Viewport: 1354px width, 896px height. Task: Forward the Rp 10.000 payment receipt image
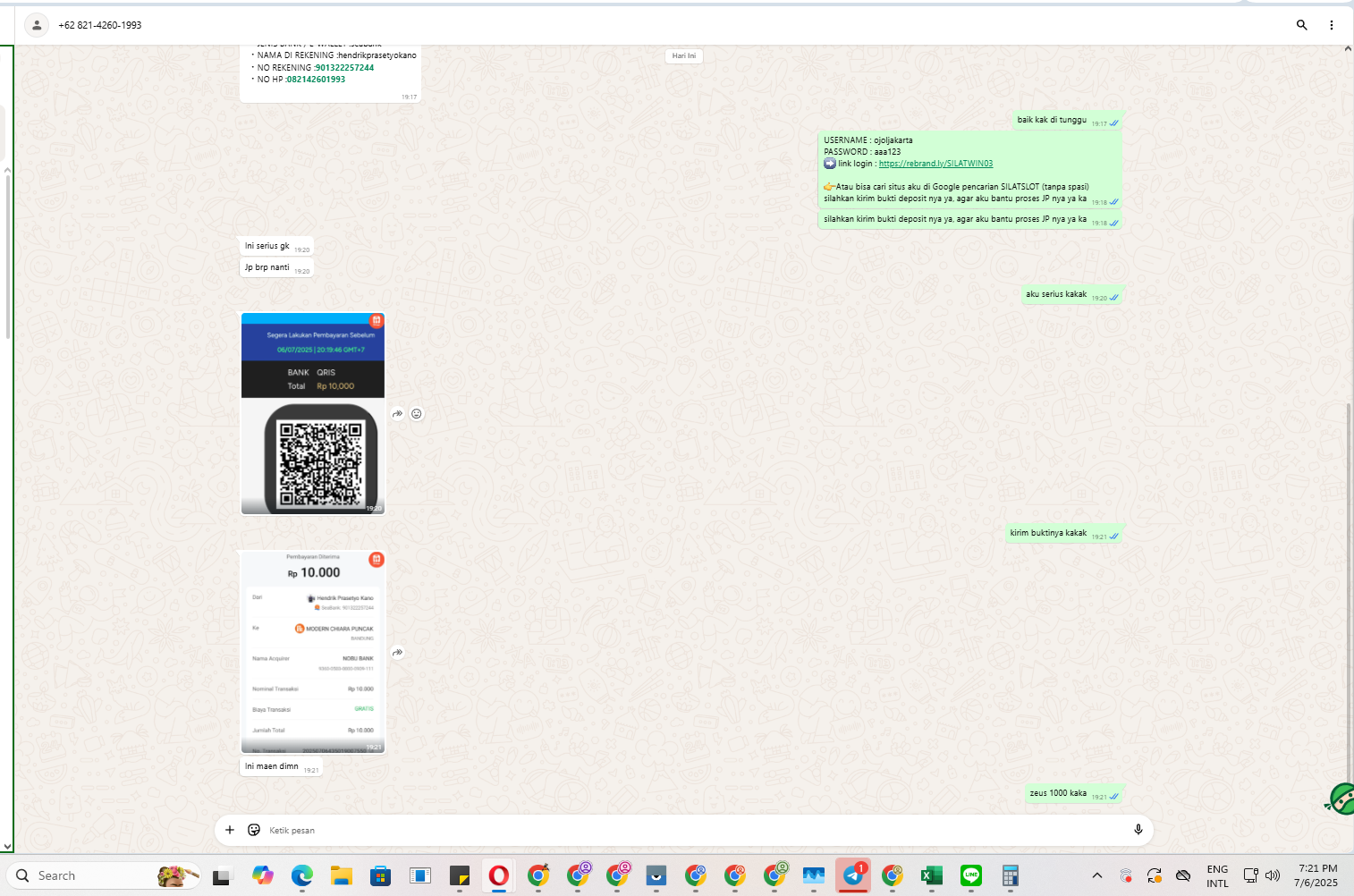(397, 653)
